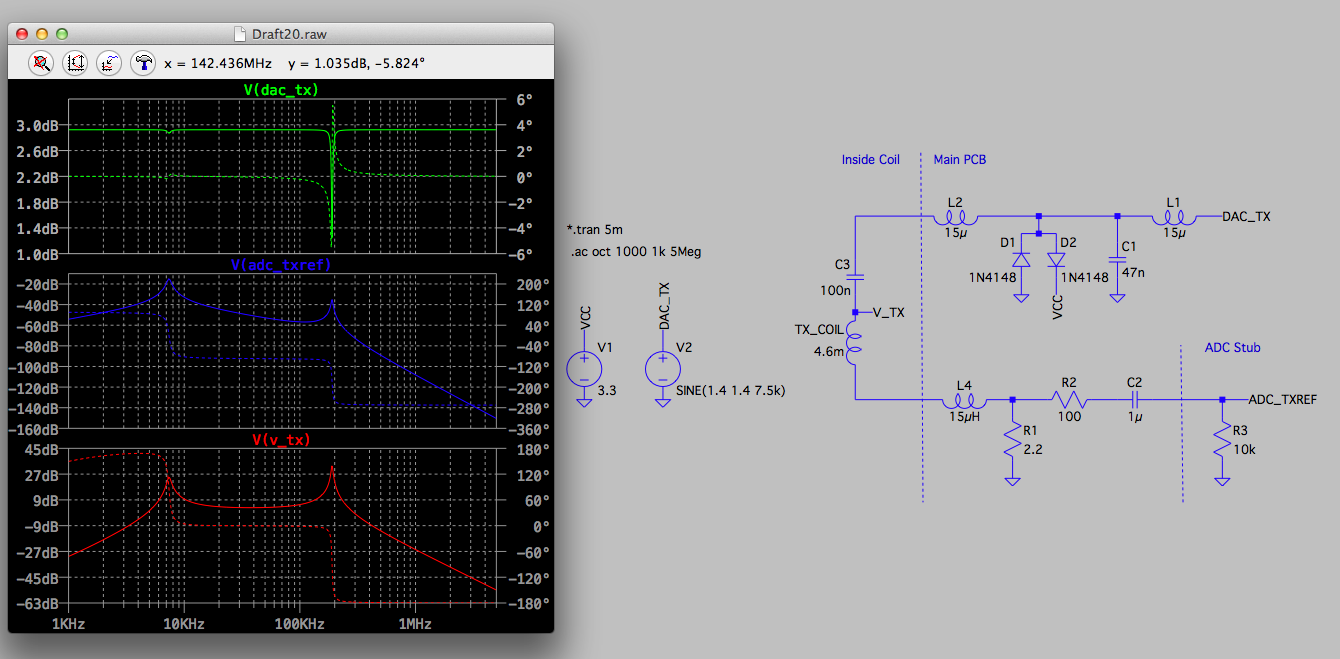Click the .ac oct 1000 directive text

[x=635, y=252]
